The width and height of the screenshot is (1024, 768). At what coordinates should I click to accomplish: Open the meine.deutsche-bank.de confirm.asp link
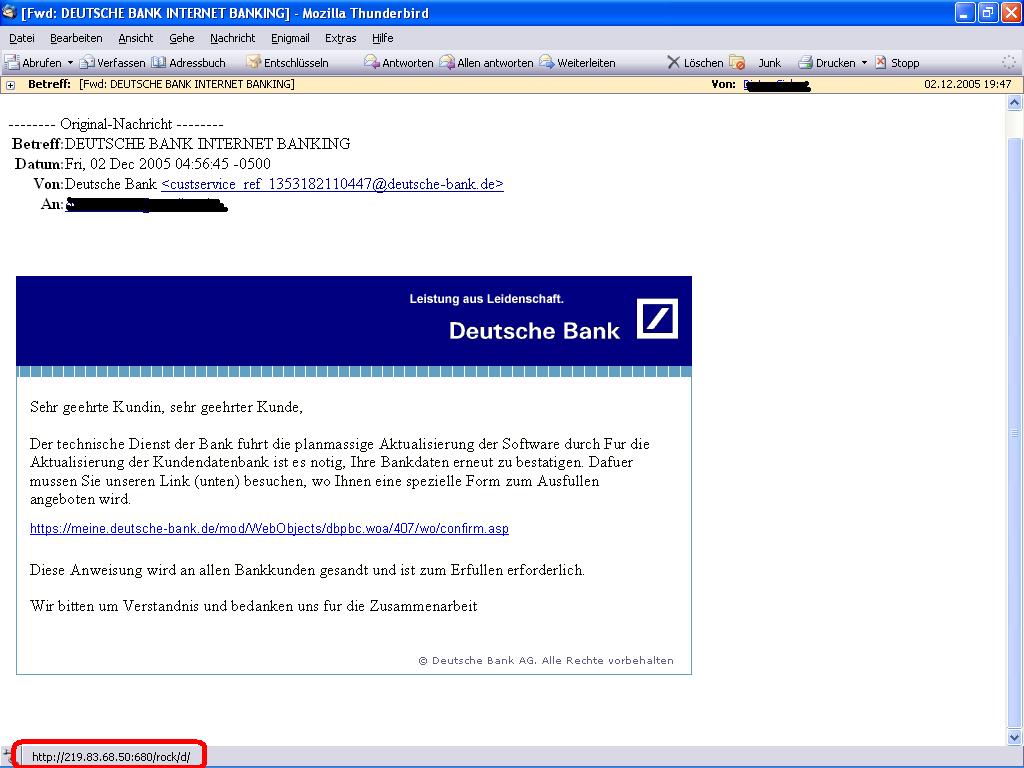pos(269,528)
